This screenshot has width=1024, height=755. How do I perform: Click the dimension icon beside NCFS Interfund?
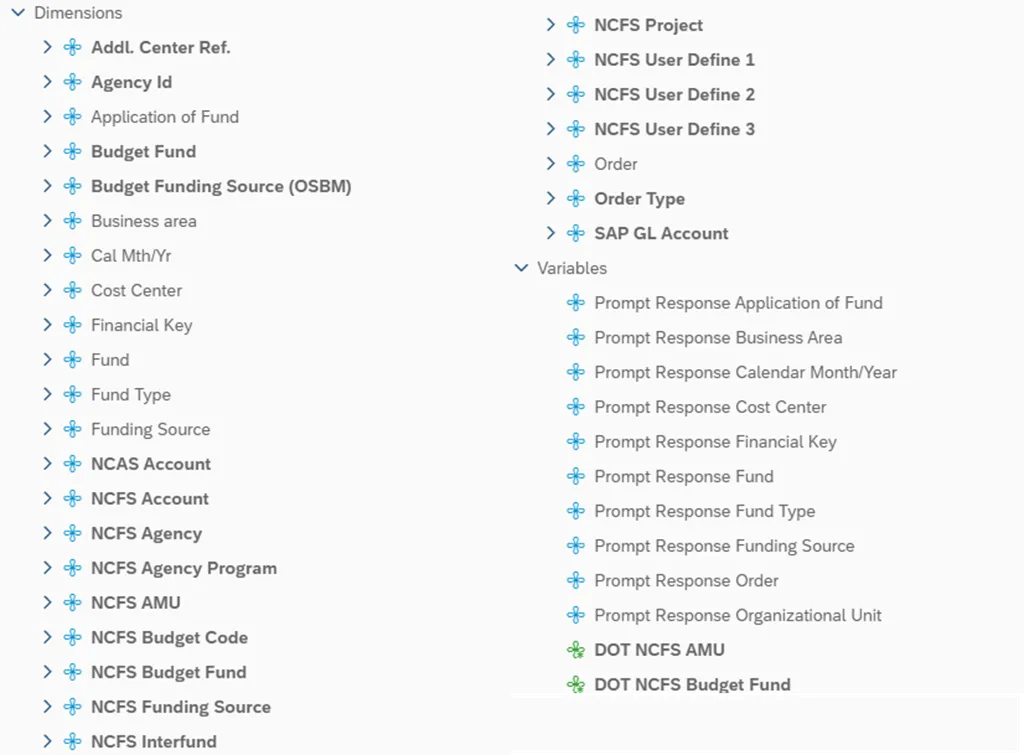click(x=72, y=742)
